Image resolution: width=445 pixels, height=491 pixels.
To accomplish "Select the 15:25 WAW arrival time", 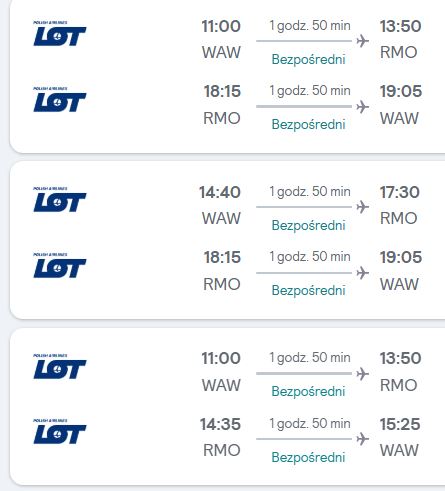I will coord(400,424).
